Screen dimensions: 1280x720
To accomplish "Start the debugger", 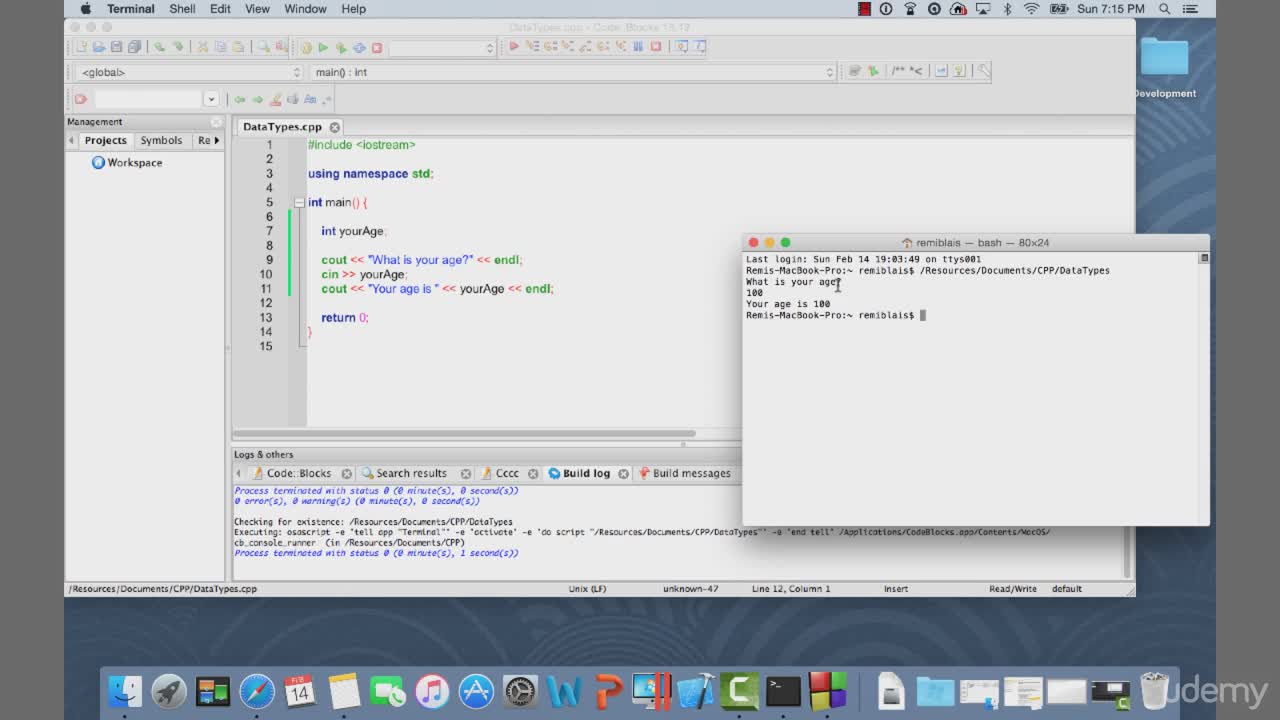I will (x=514, y=46).
